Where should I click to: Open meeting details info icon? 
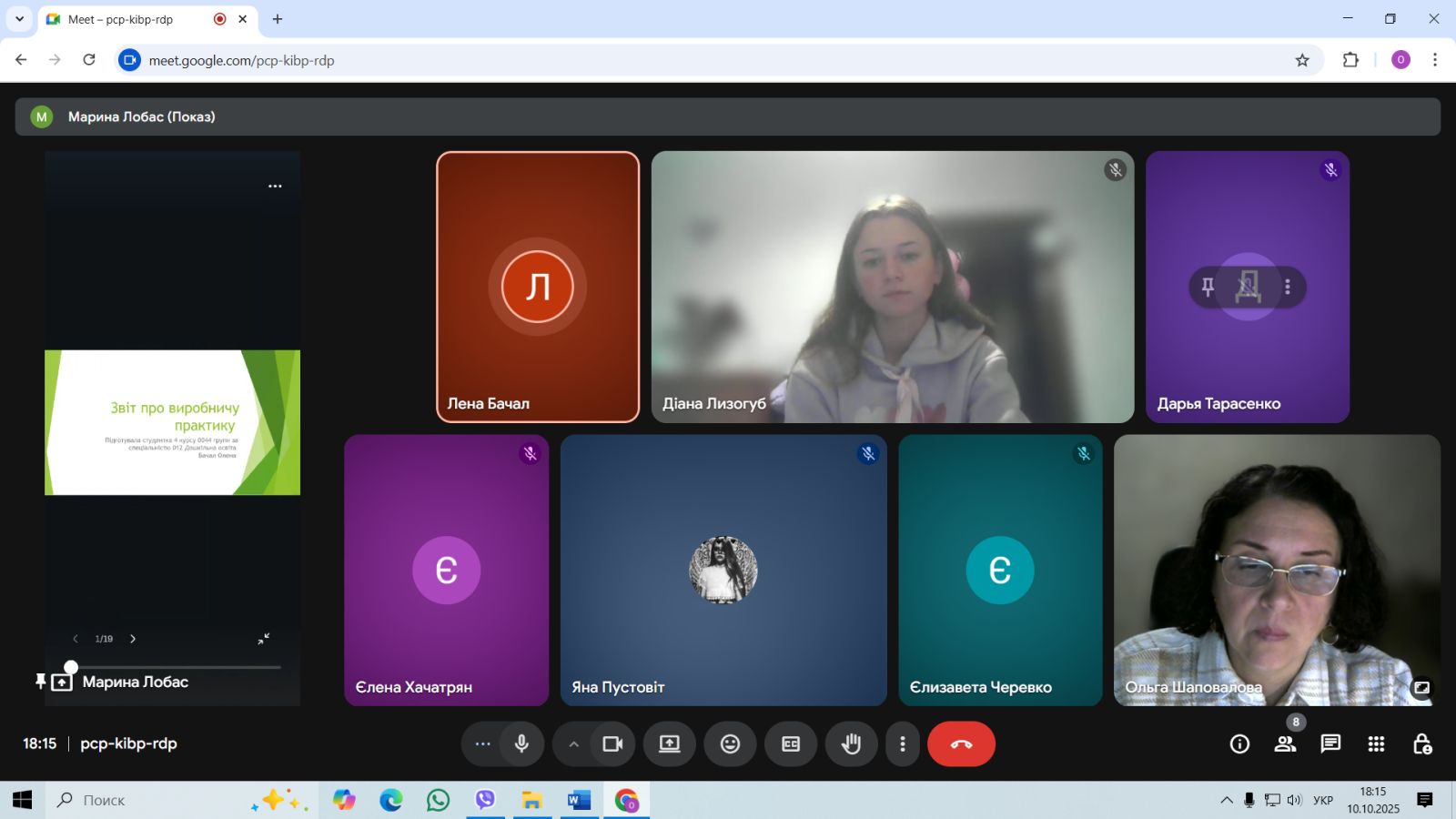(x=1239, y=743)
